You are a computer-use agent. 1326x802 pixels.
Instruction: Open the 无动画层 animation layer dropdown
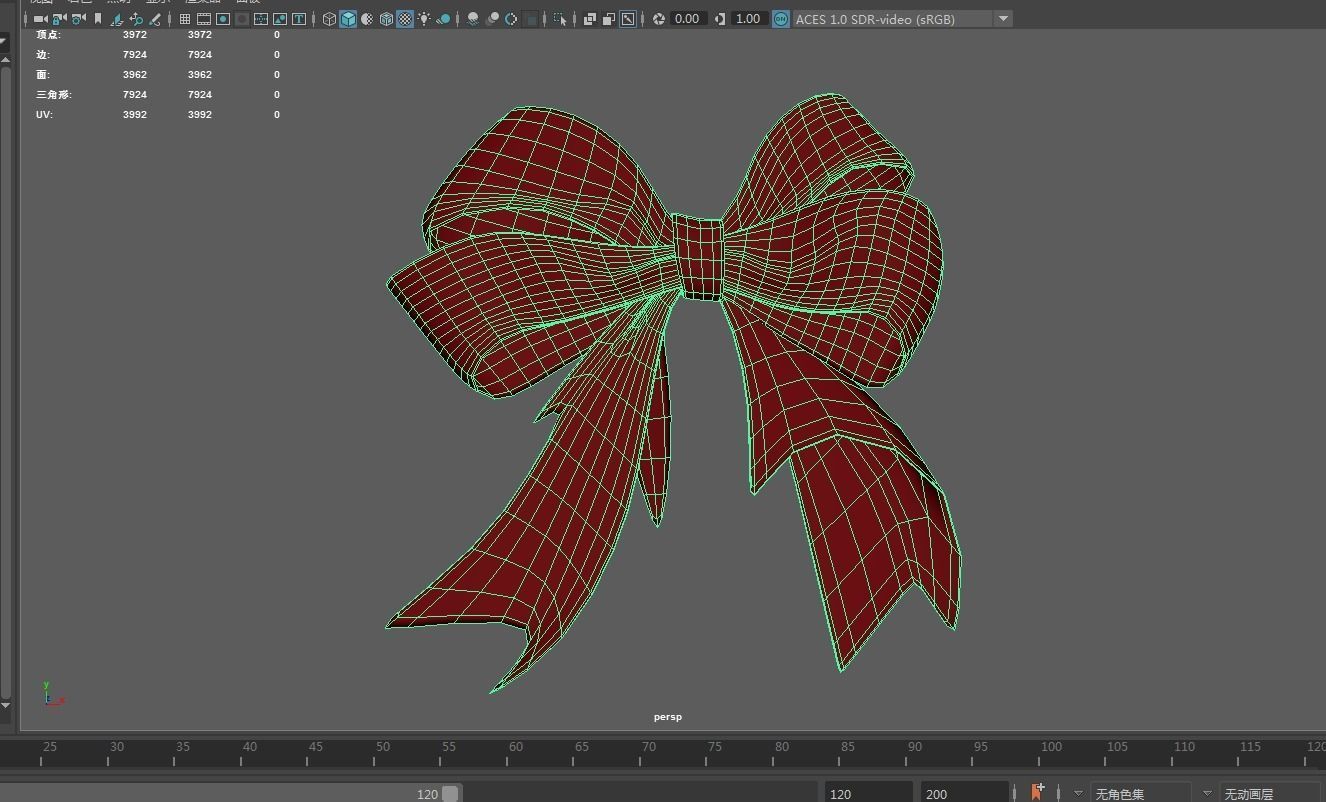click(x=1270, y=794)
